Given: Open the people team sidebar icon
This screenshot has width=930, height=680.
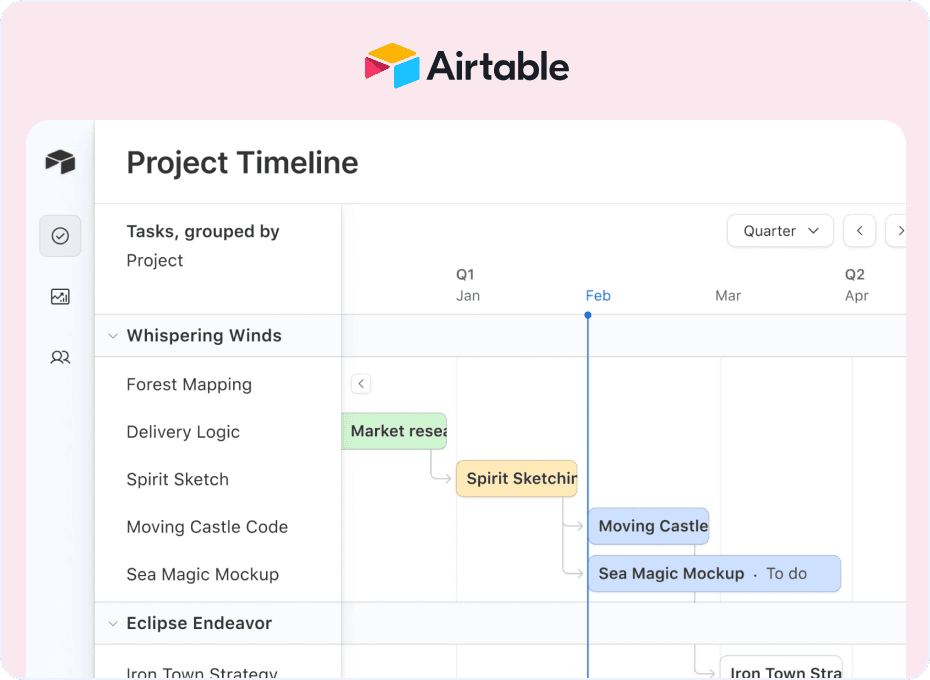Looking at the screenshot, I should coord(60,357).
